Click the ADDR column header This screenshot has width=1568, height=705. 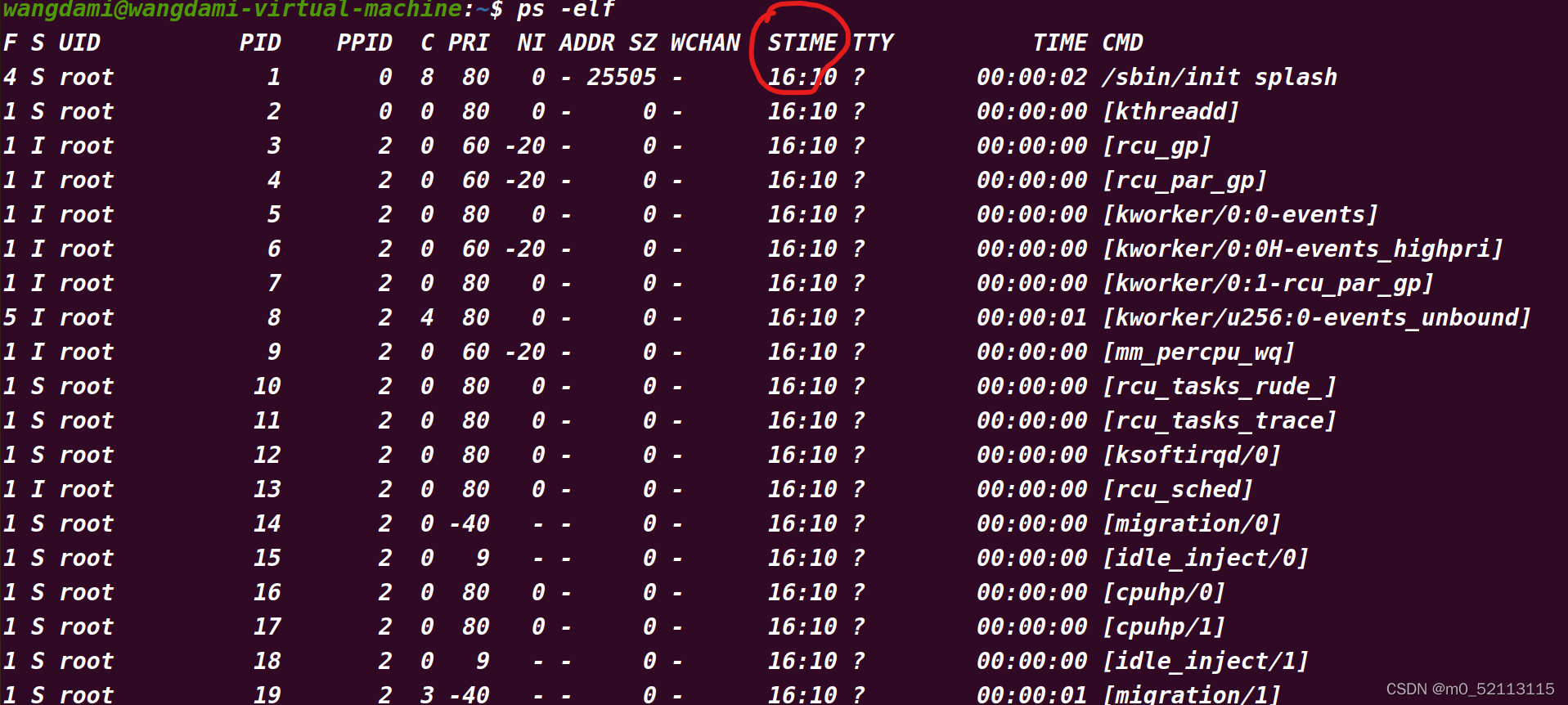click(x=586, y=43)
